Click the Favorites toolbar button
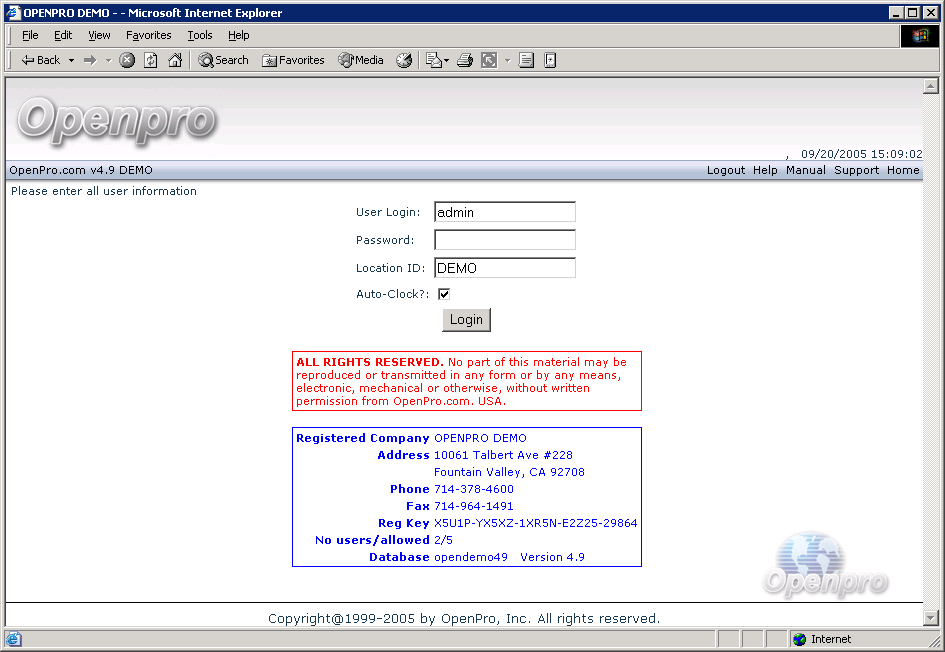The image size is (945, 652). pos(293,60)
